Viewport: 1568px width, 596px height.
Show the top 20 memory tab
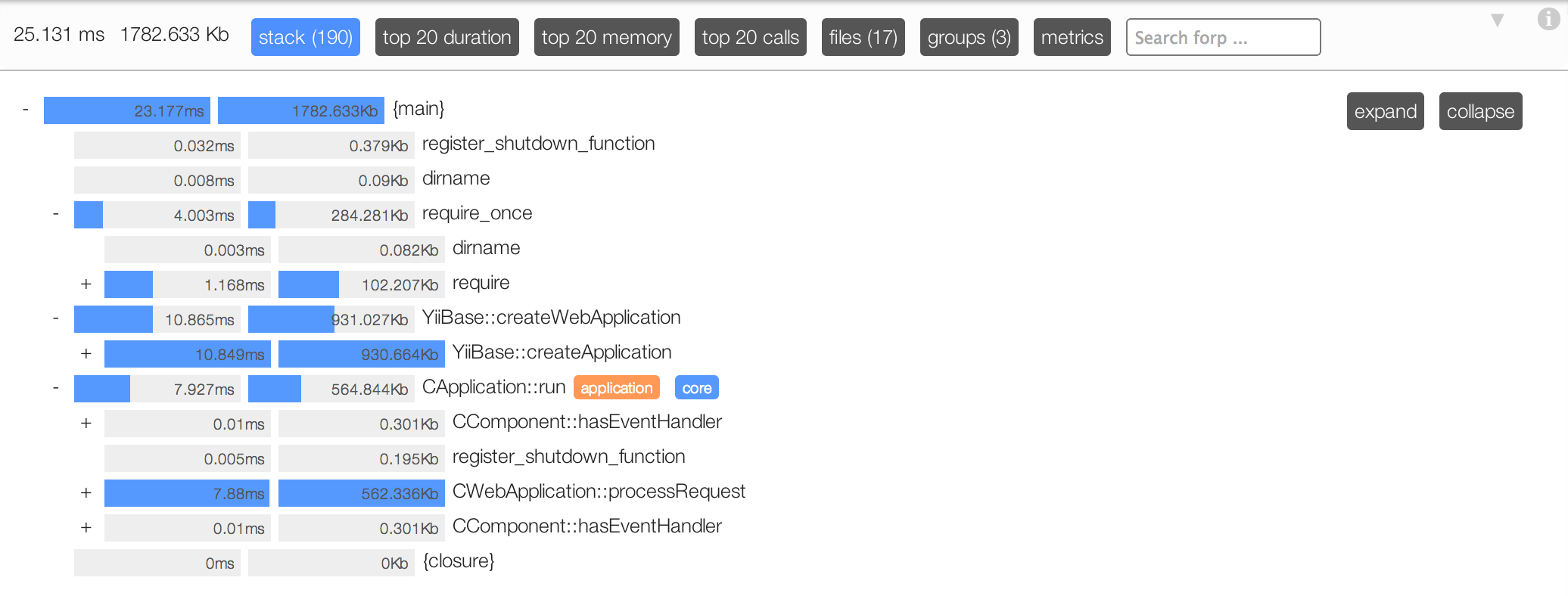607,37
